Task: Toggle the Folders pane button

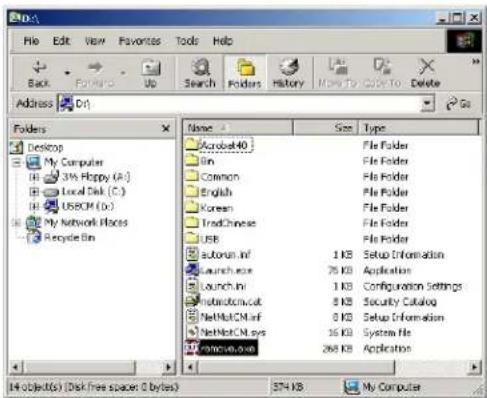Action: 244,74
